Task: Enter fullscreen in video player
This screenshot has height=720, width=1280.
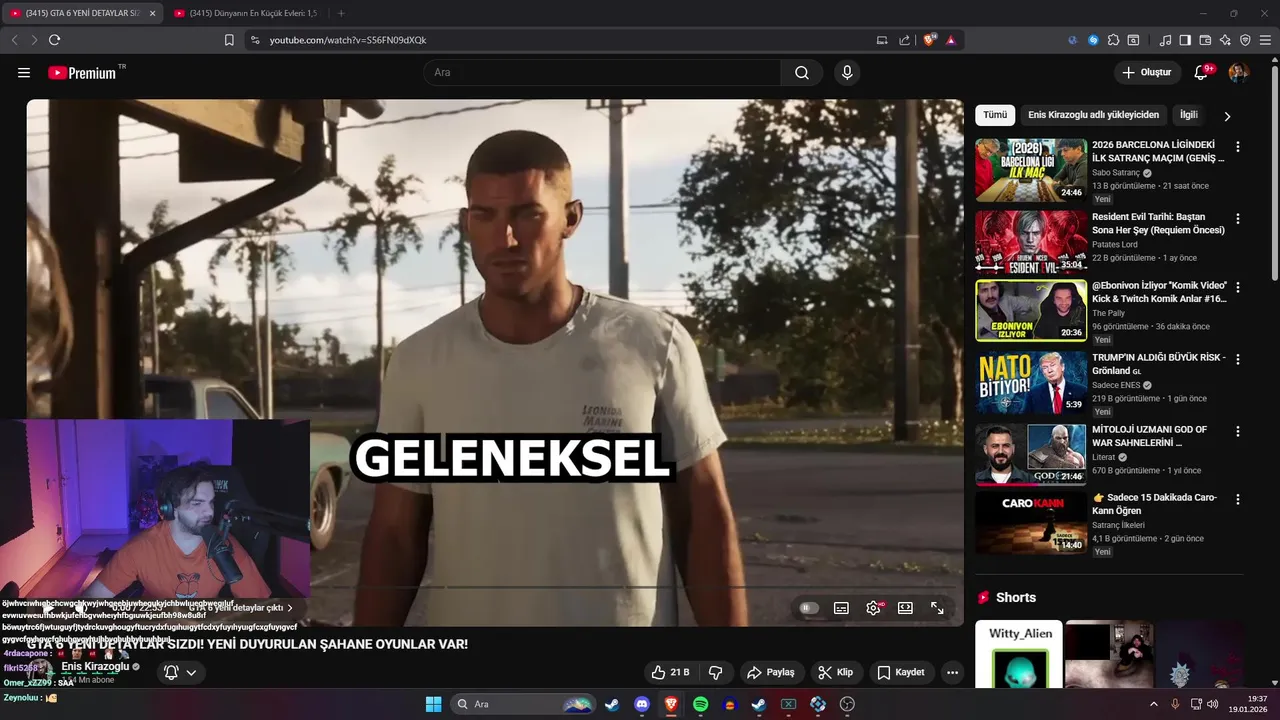Action: 937,608
